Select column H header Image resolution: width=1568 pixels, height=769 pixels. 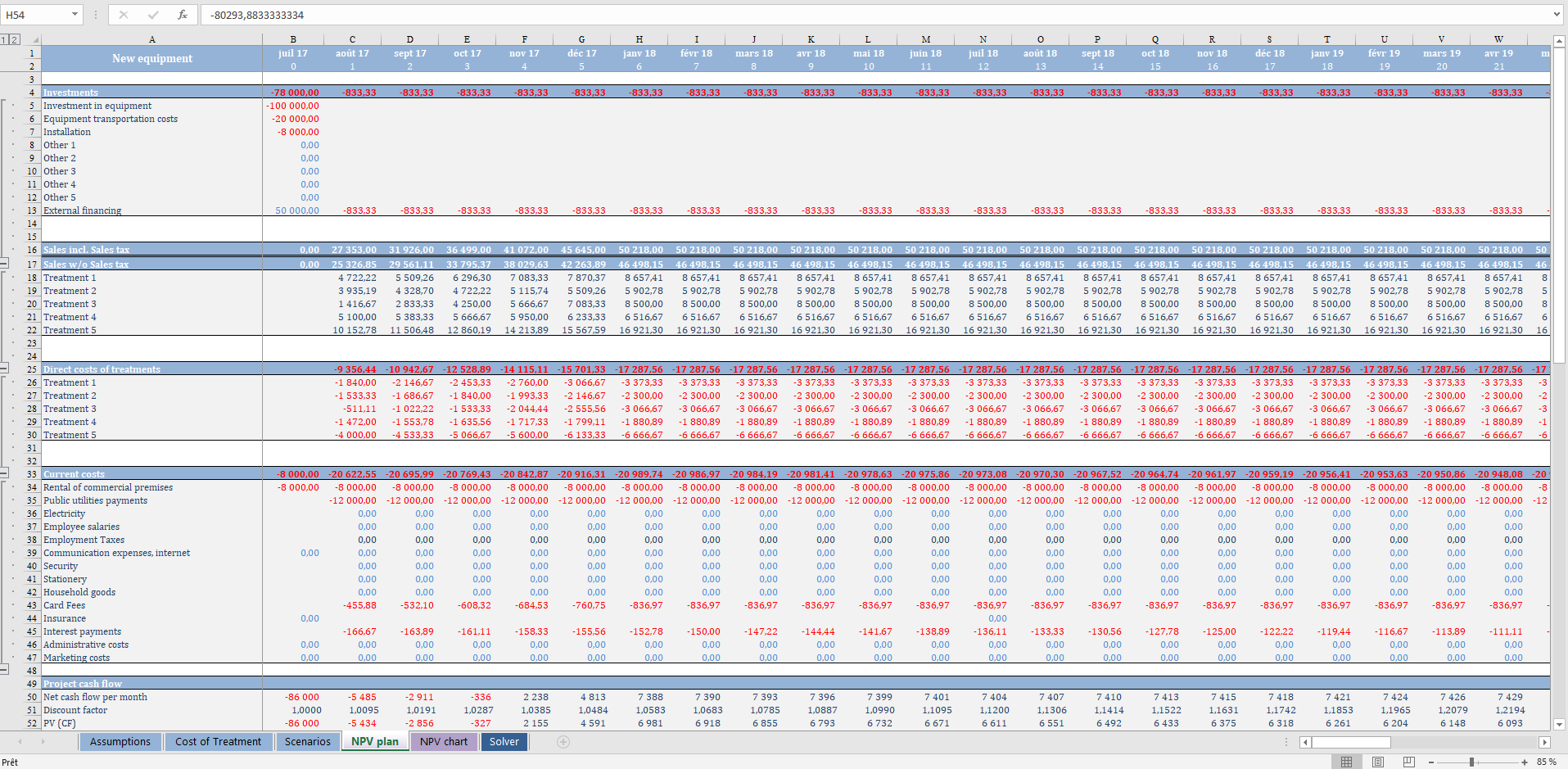[639, 39]
